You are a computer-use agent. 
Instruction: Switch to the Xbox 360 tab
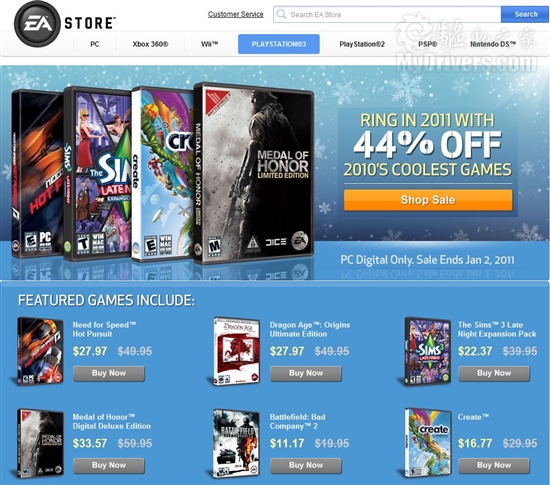click(150, 44)
